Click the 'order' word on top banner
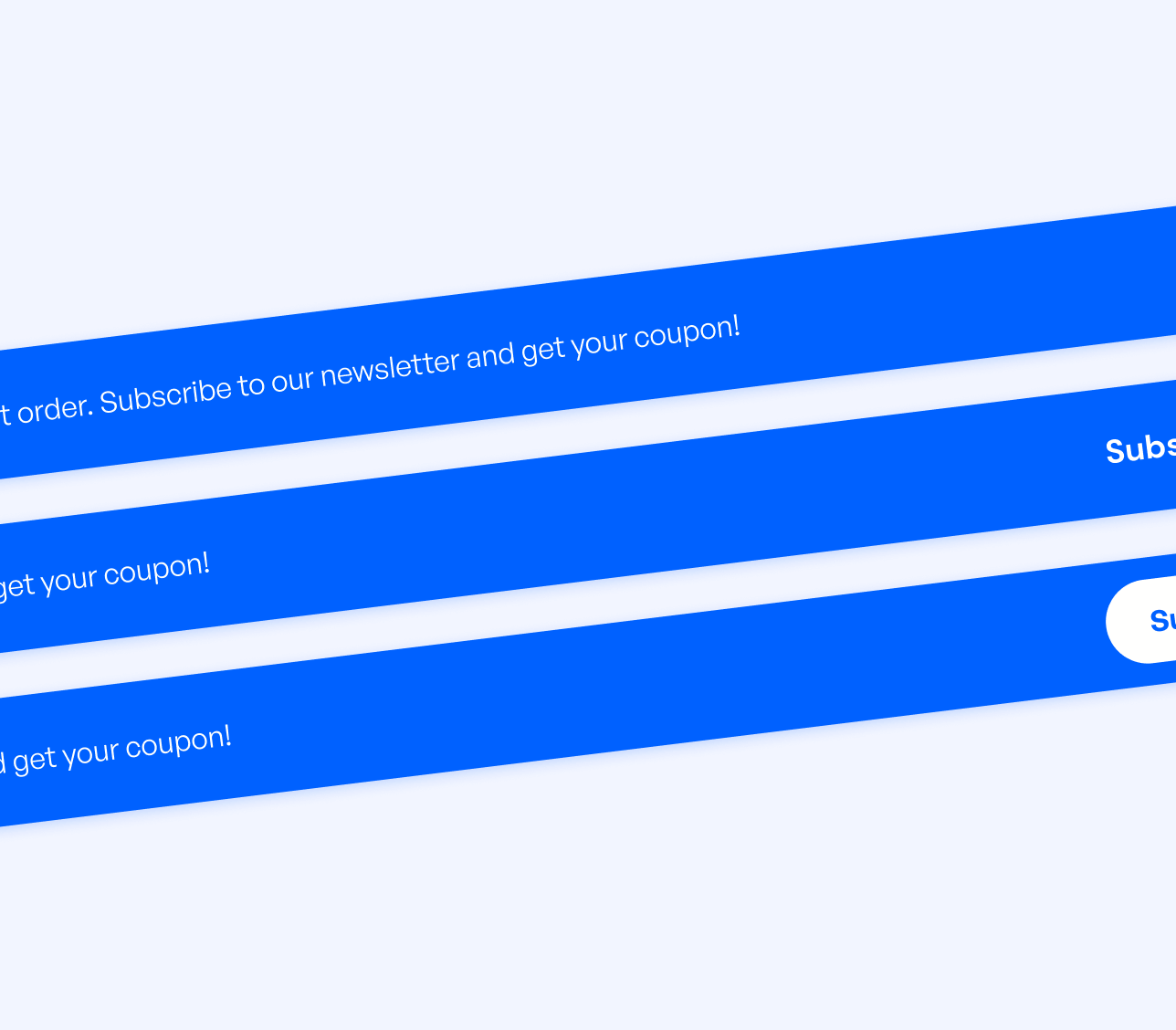Screen dimensions: 1176x1030 click(50, 409)
